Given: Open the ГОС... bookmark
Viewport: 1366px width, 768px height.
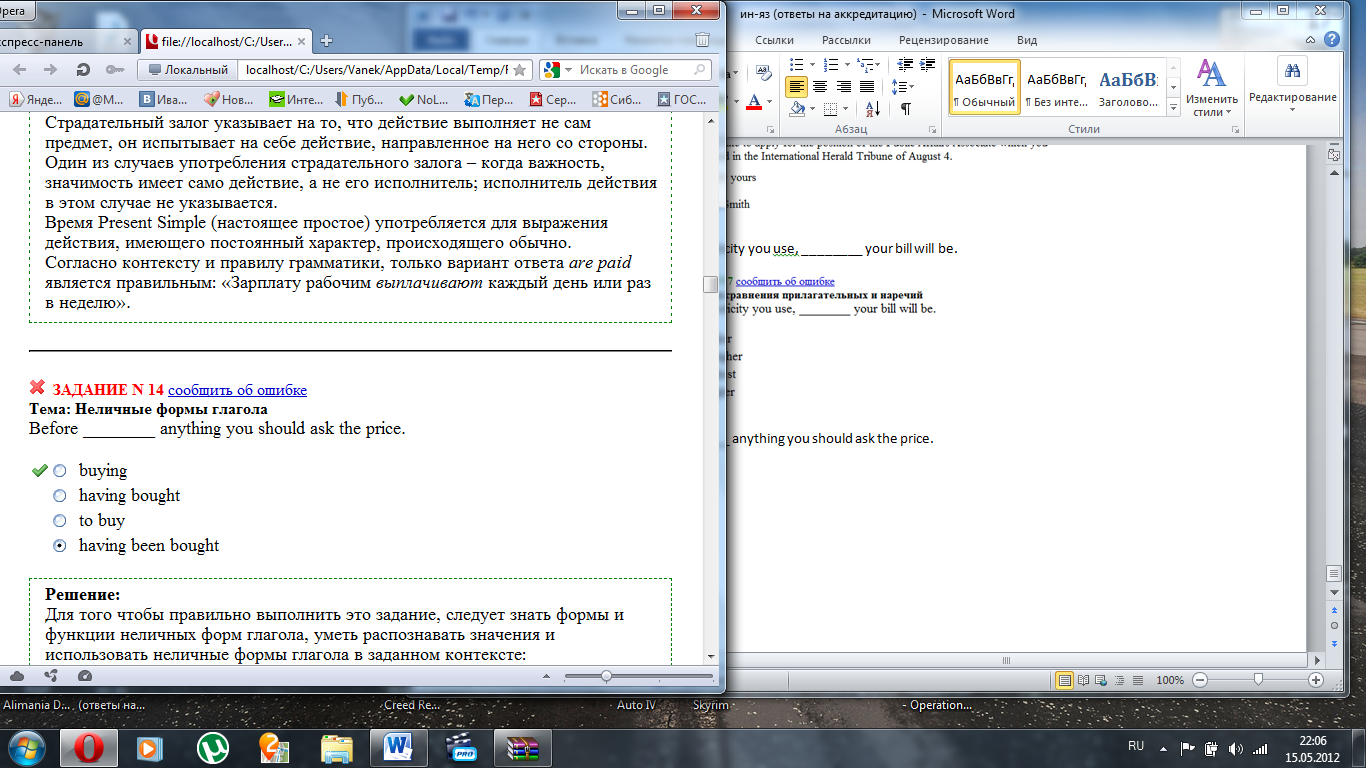Looking at the screenshot, I should [682, 99].
